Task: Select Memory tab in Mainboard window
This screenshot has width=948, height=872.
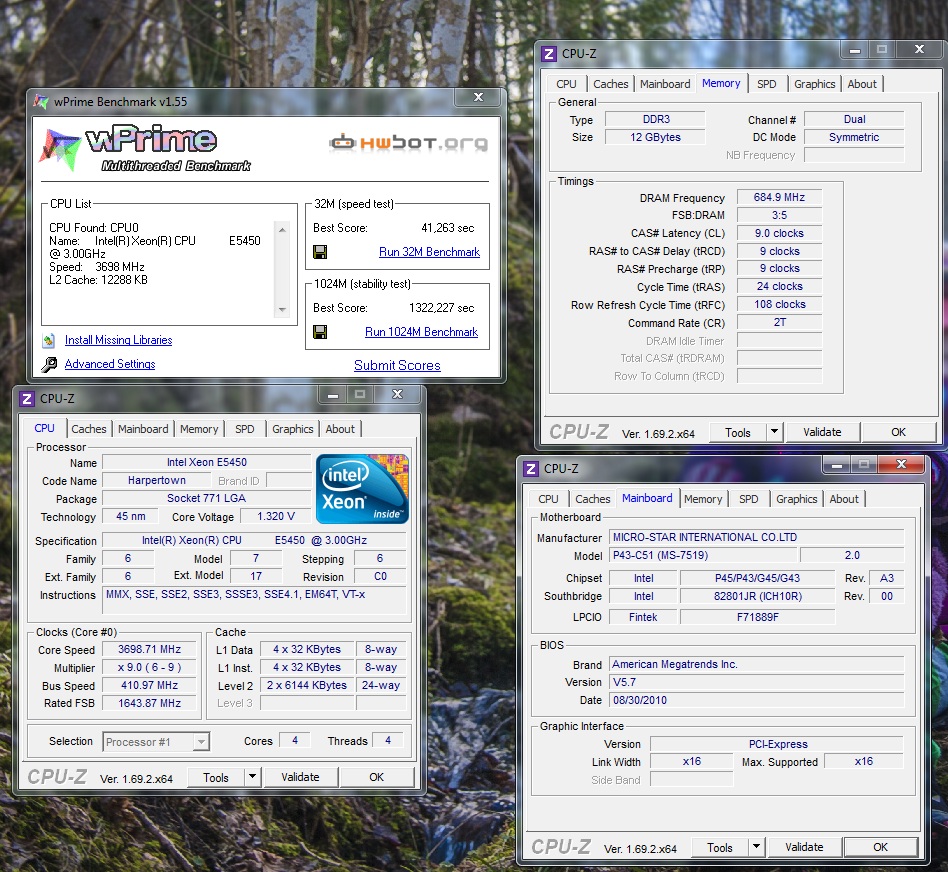Action: 703,499
